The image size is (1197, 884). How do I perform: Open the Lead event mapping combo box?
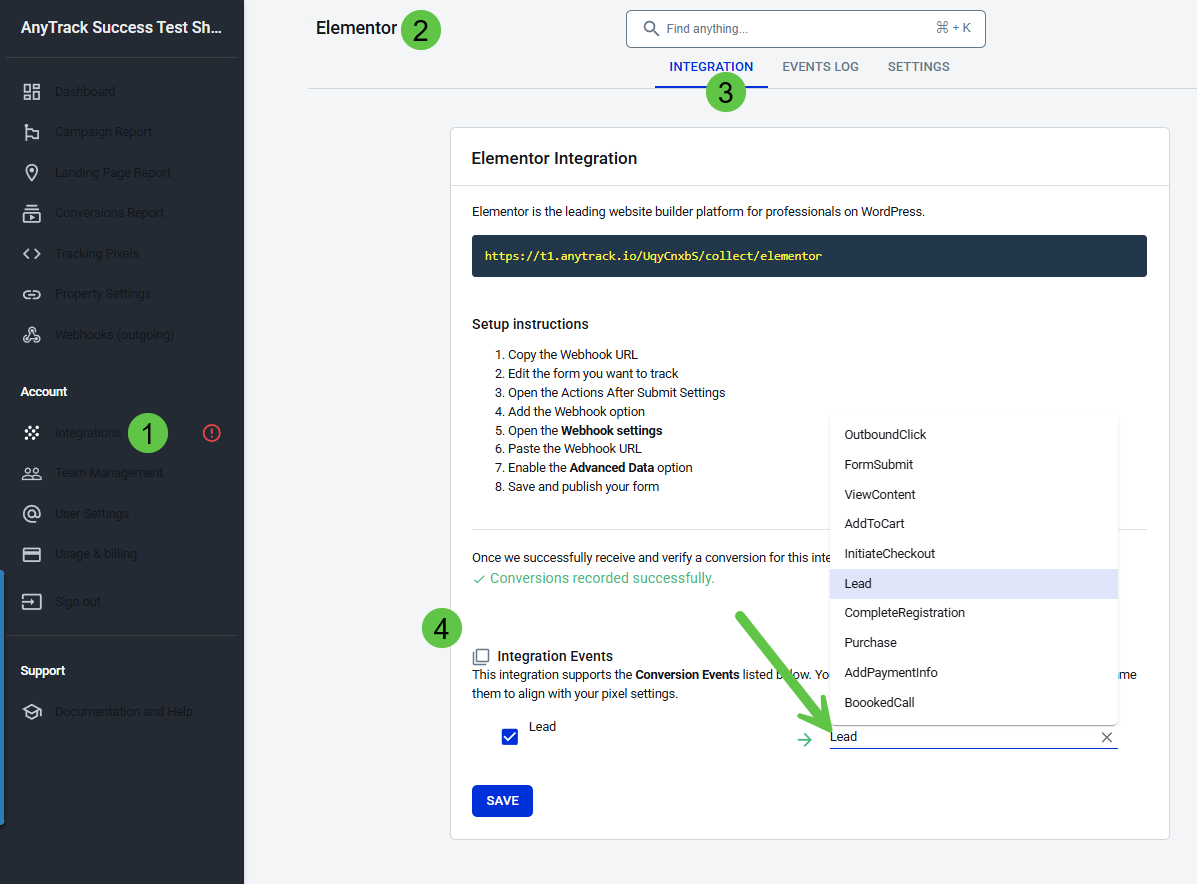[x=973, y=737]
